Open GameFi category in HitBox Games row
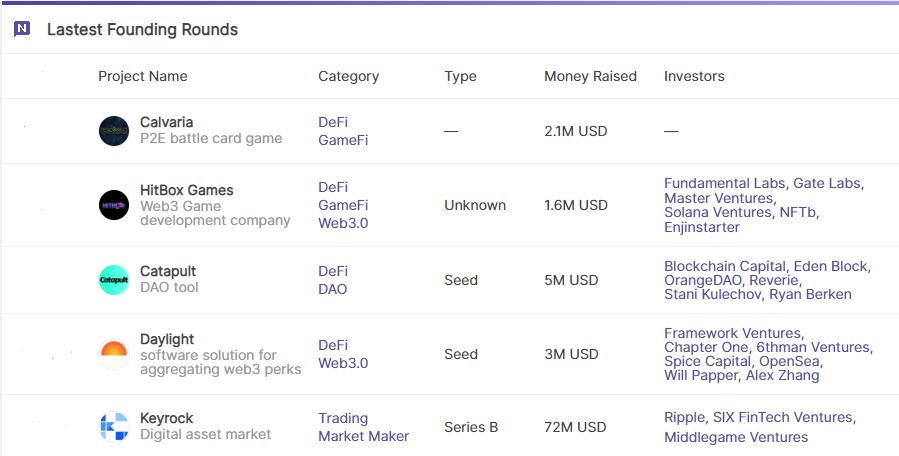Image resolution: width=899 pixels, height=456 pixels. tap(343, 205)
